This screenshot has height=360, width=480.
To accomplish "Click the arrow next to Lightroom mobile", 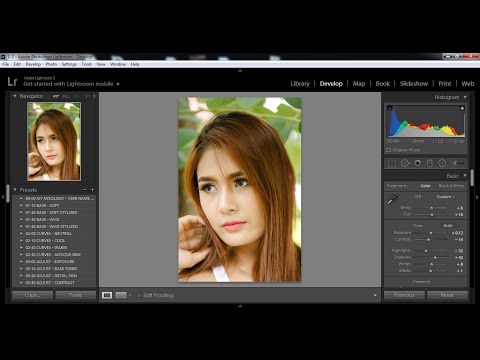I will tap(118, 84).
